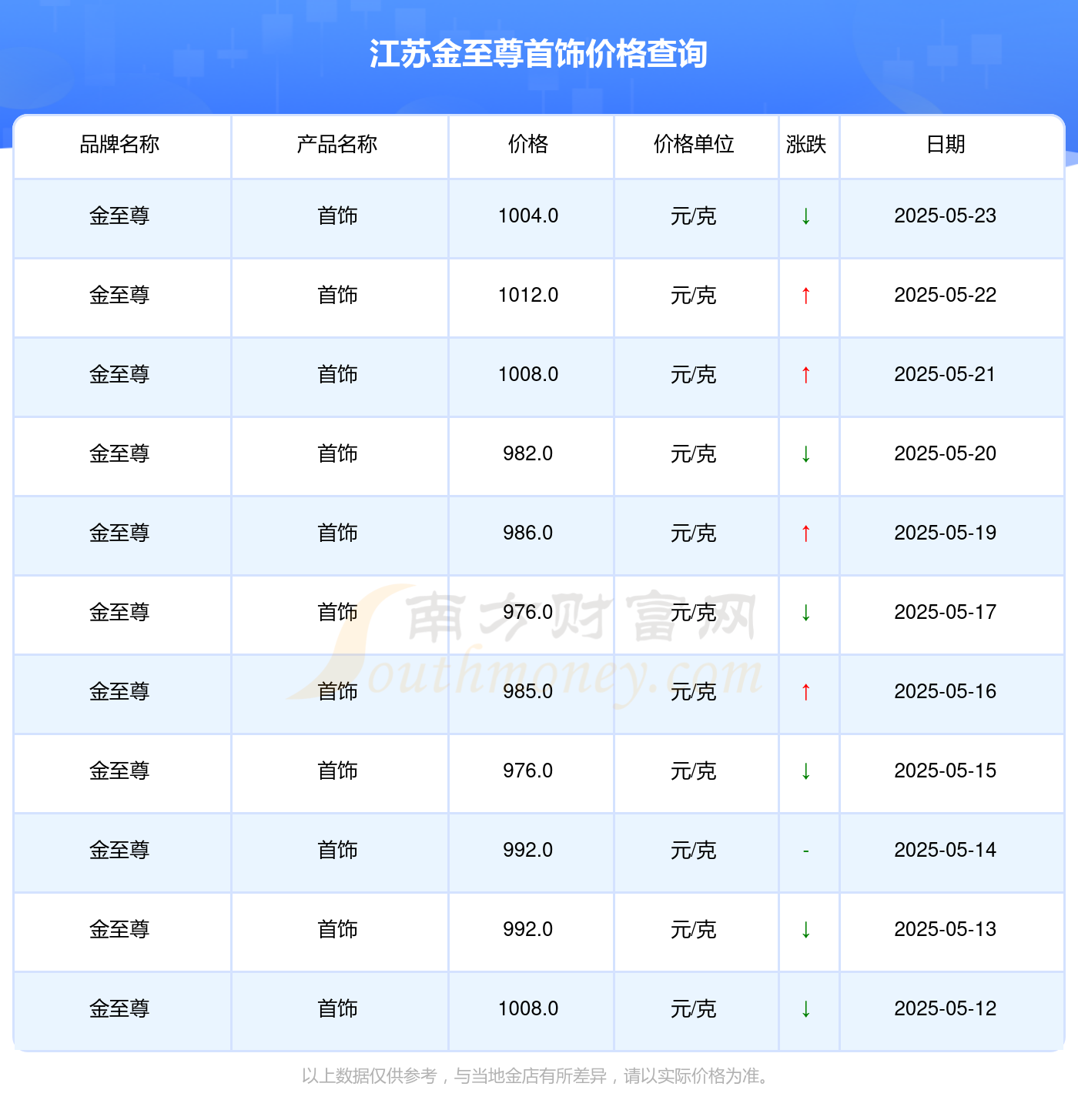The width and height of the screenshot is (1078, 1120).
Task: Click the green down arrow for 2025-05-15
Action: [805, 771]
